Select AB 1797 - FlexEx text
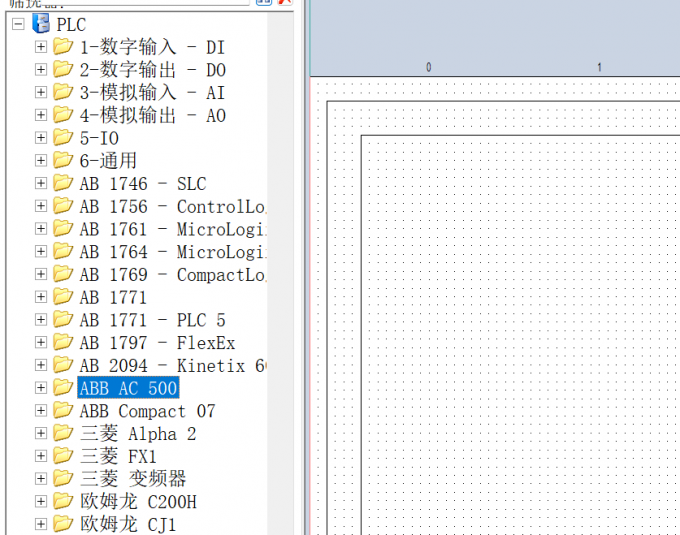The width and height of the screenshot is (680, 535). coord(157,343)
